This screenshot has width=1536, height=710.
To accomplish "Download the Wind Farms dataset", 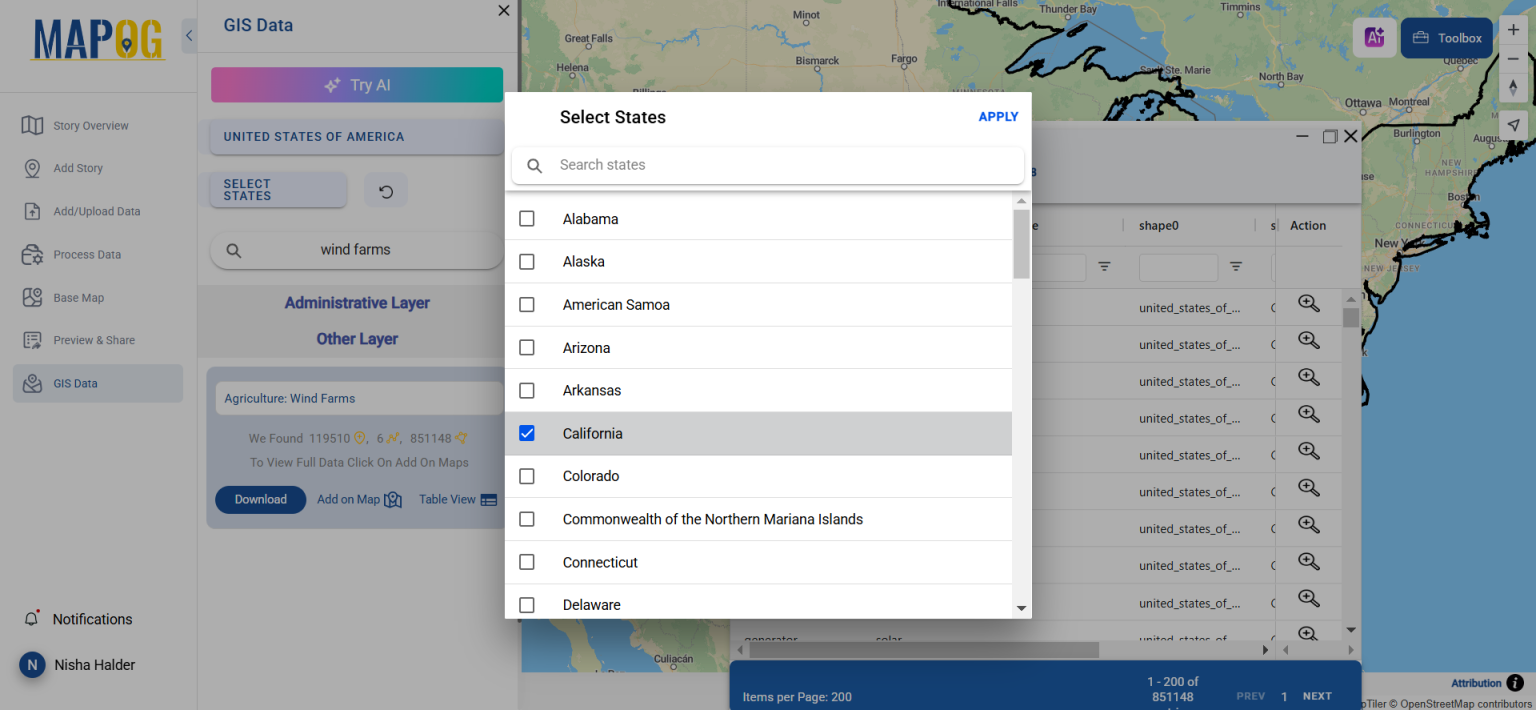I will coord(260,499).
